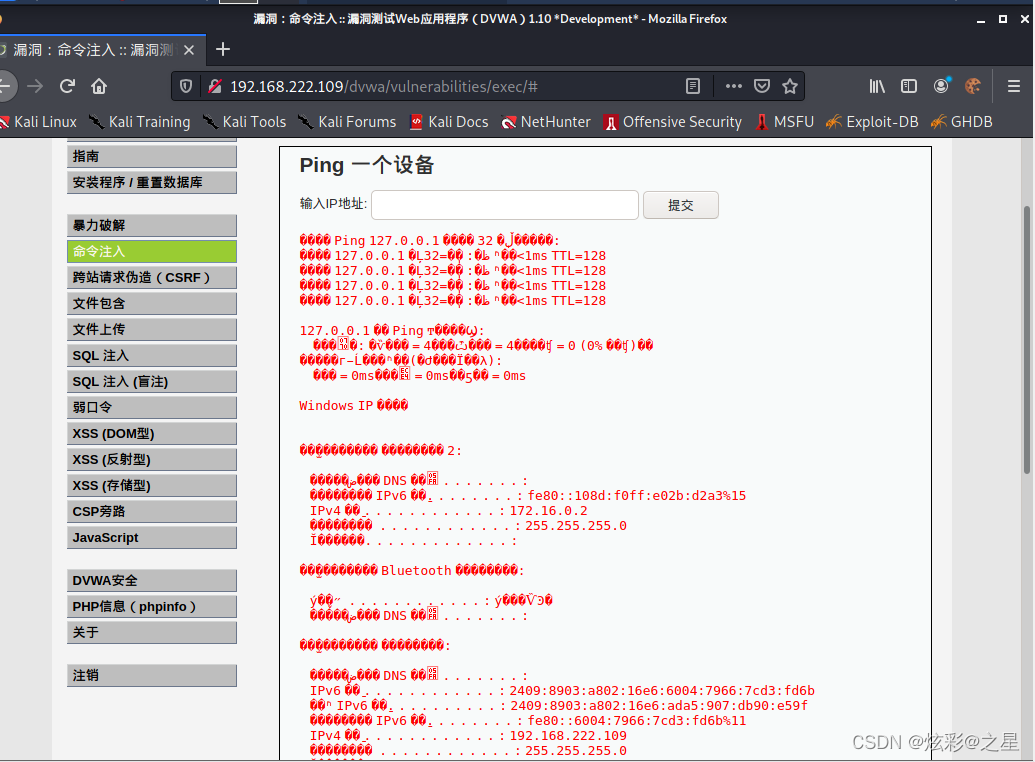Open MSFU bookmark
Screen dimensions: 1035x762
coord(785,122)
